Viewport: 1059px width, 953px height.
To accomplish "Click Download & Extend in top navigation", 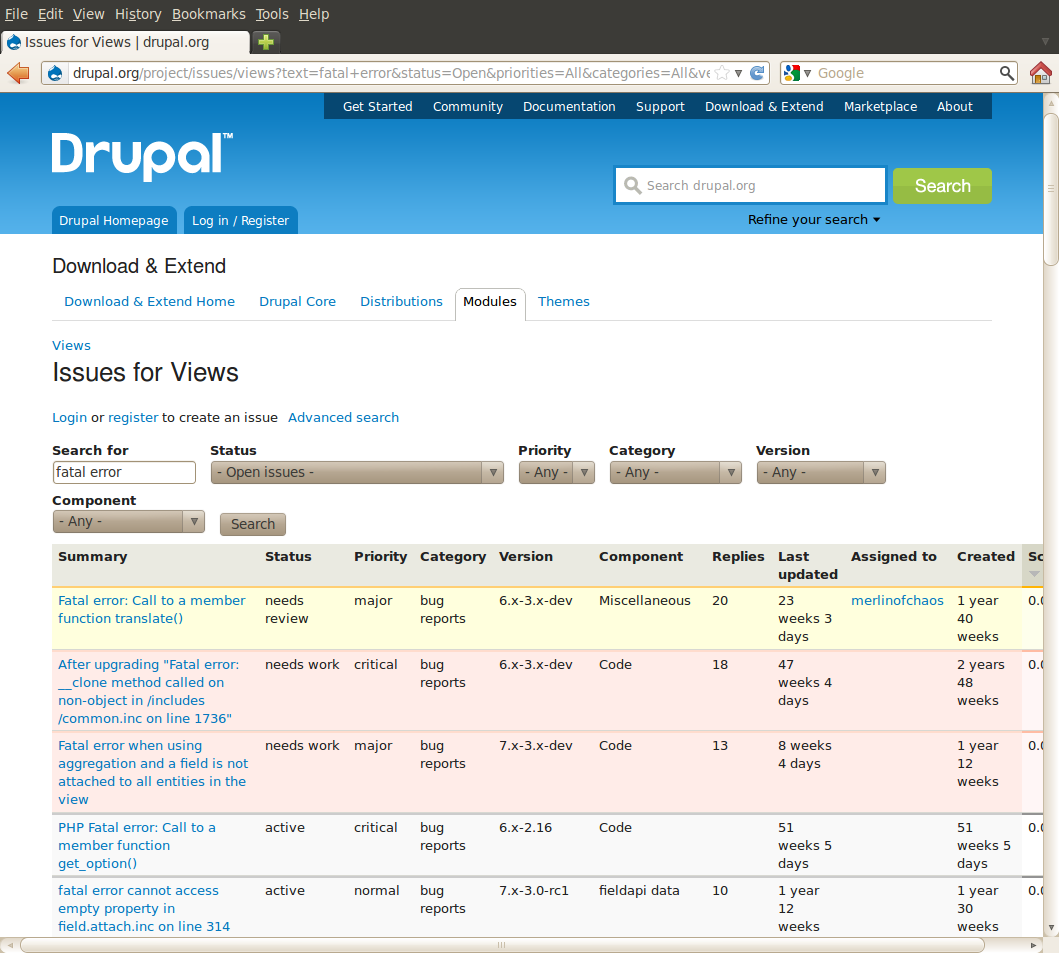I will 764,107.
